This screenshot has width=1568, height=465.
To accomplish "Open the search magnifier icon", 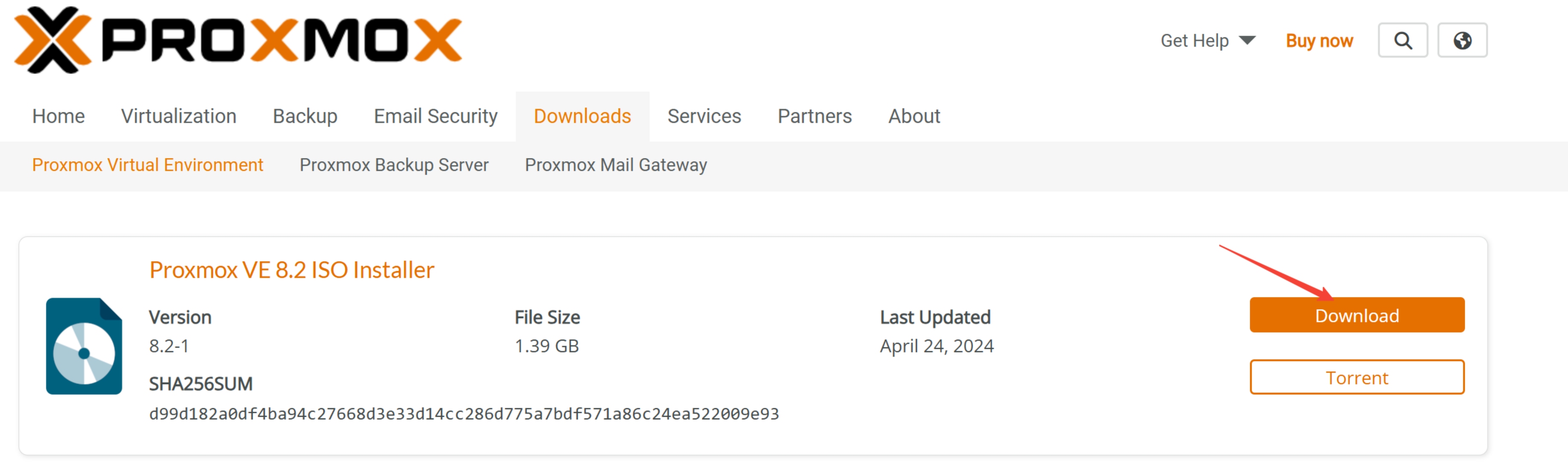I will [x=1402, y=41].
